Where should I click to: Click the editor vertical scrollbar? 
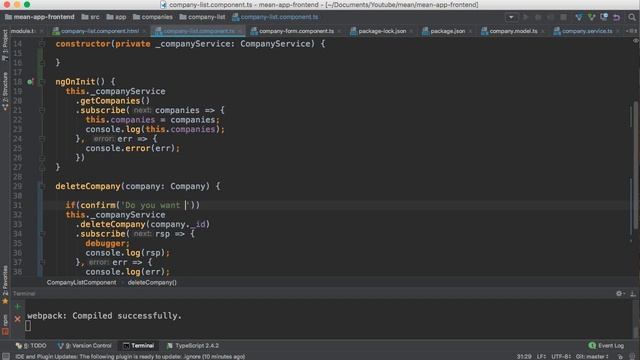point(636,165)
